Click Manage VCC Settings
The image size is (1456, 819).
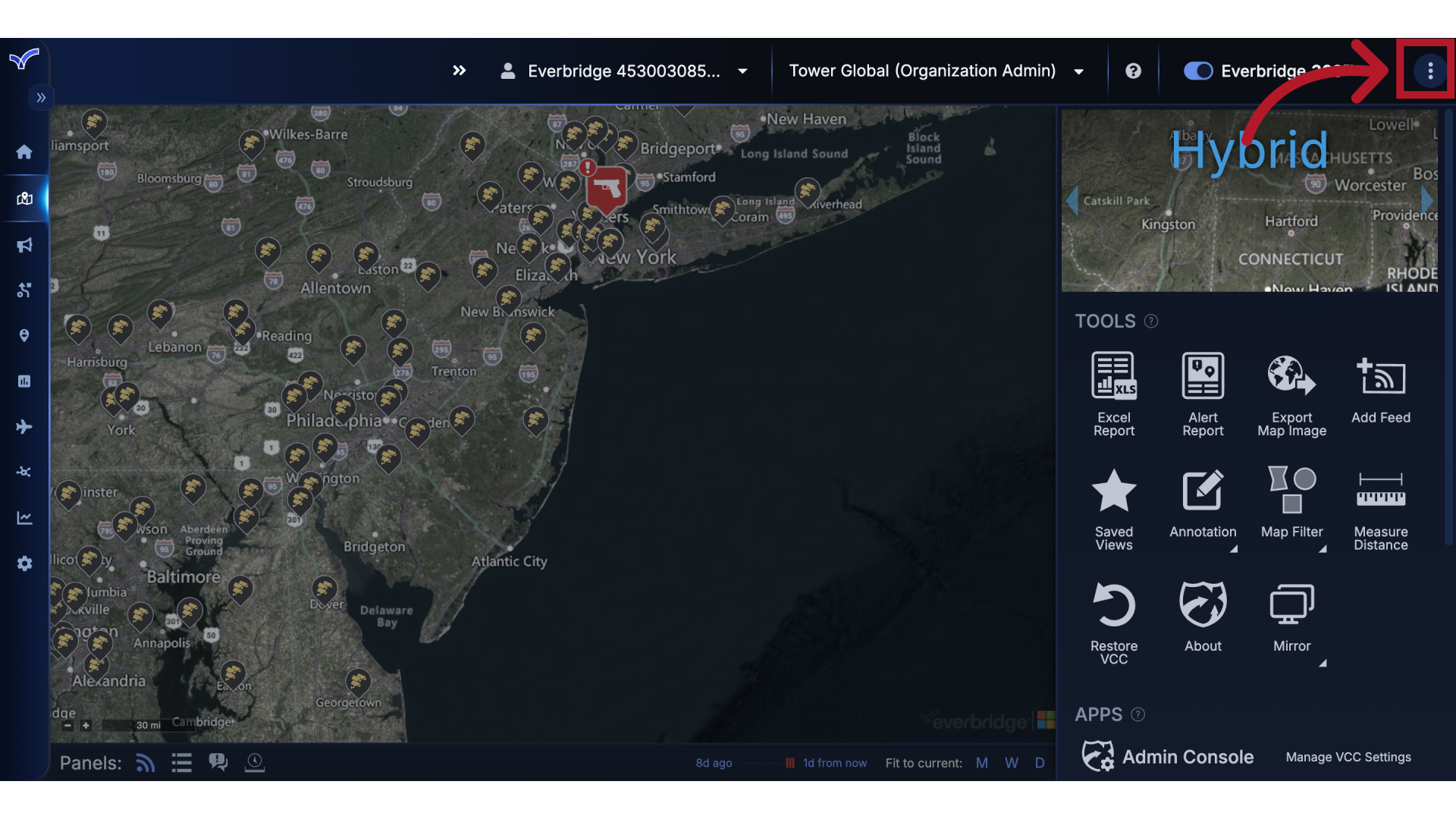(1348, 757)
